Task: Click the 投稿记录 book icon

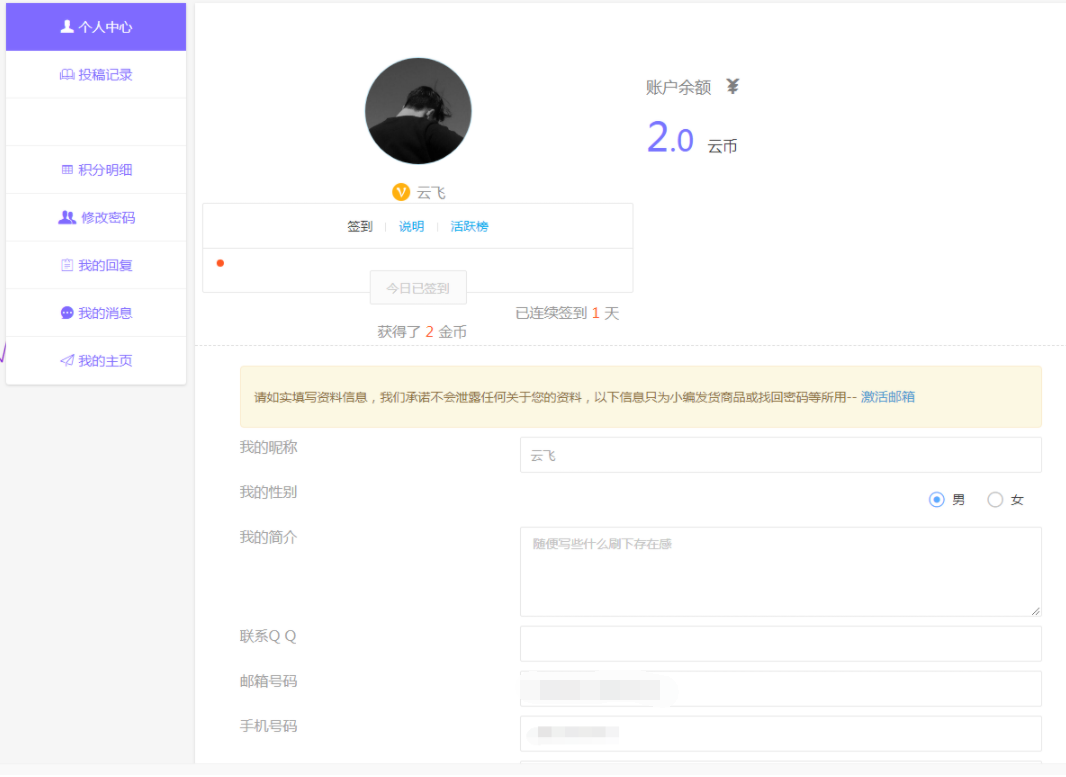Action: point(67,75)
